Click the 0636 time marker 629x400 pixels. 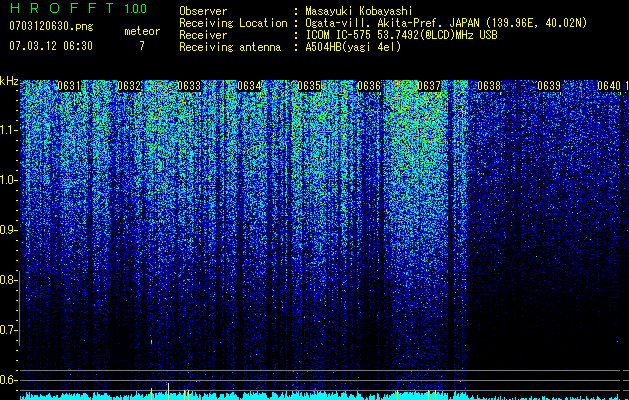(369, 86)
